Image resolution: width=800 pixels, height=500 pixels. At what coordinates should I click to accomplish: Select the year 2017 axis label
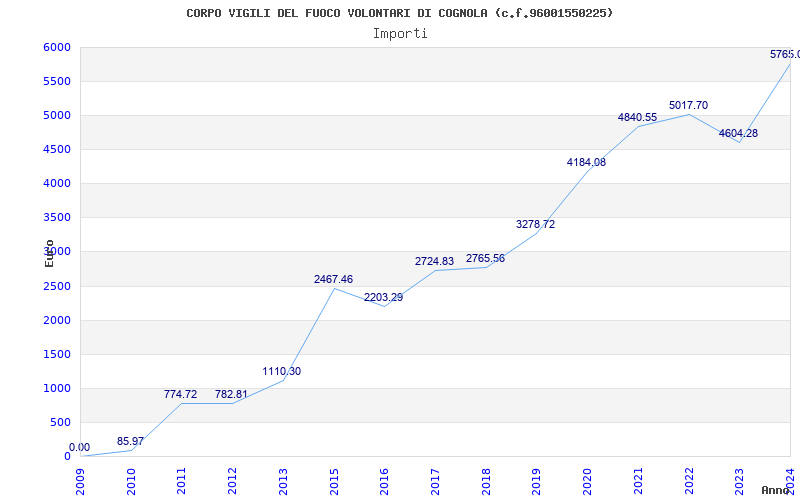(435, 482)
